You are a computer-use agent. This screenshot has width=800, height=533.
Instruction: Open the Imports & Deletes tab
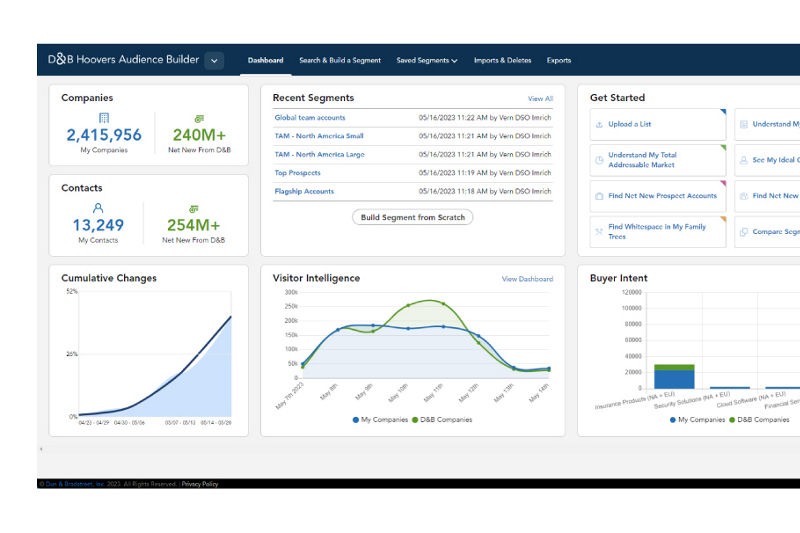pyautogui.click(x=502, y=60)
